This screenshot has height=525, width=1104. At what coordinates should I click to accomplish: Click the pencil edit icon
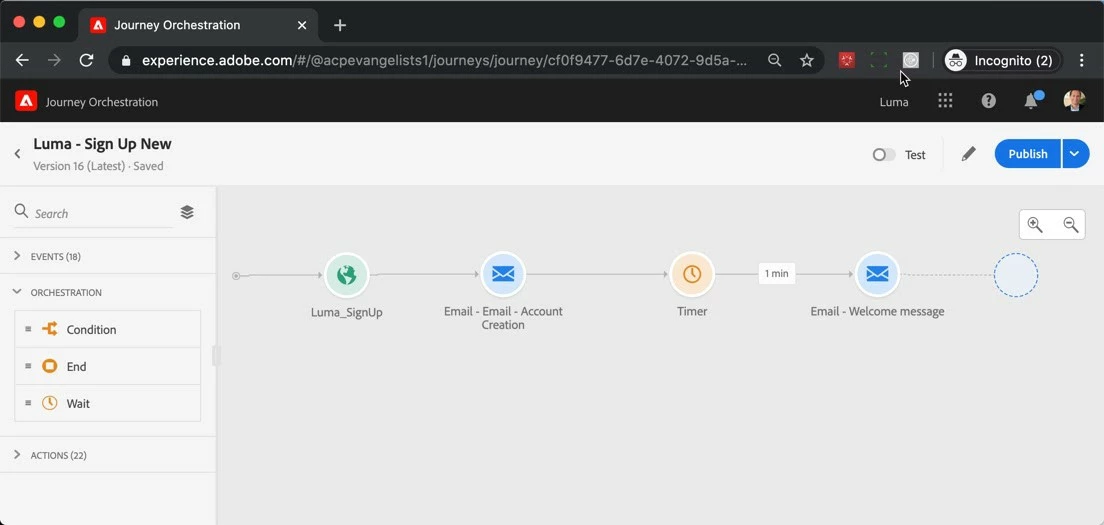969,154
